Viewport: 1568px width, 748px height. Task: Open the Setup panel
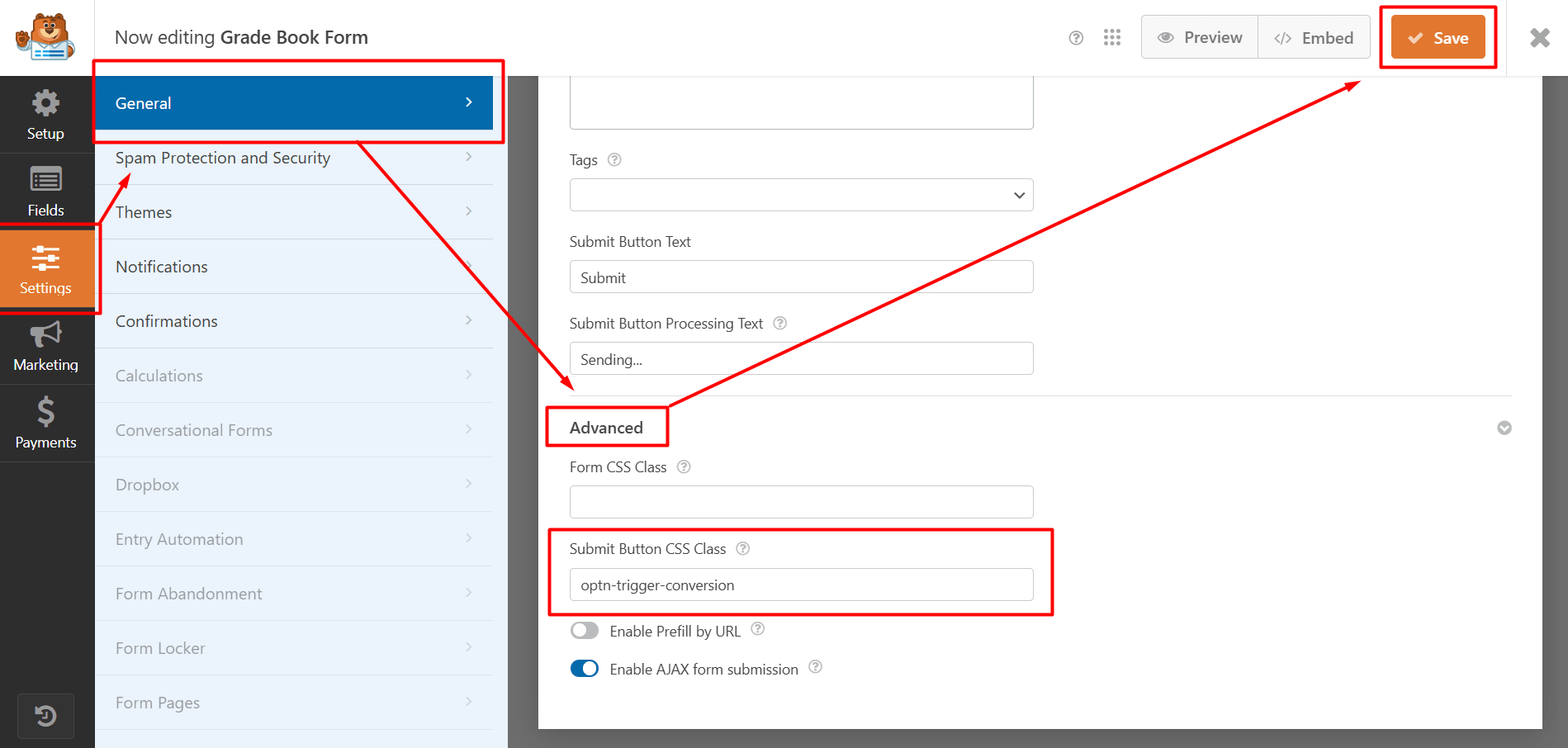point(46,115)
